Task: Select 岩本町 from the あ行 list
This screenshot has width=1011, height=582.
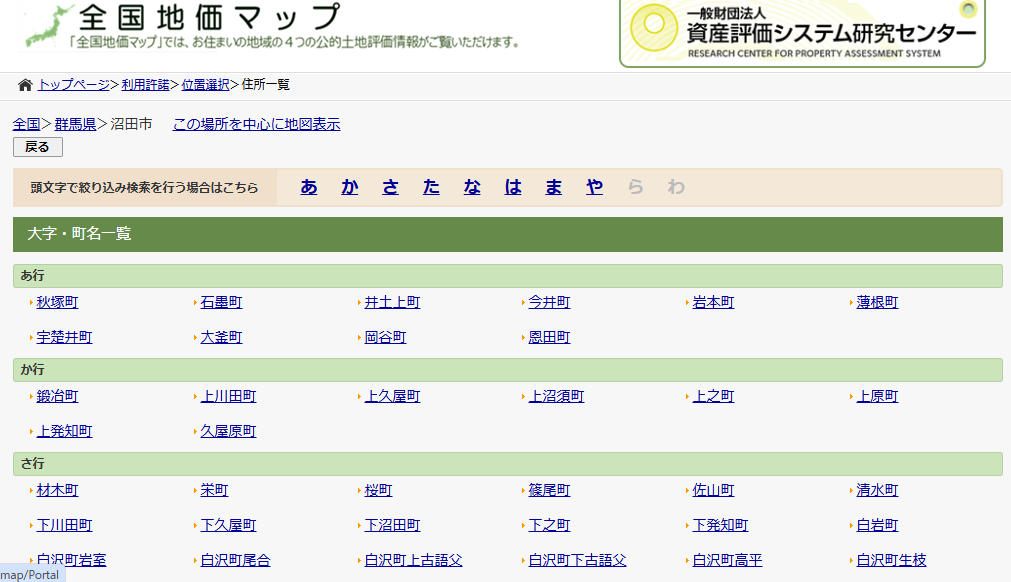Action: click(x=713, y=302)
